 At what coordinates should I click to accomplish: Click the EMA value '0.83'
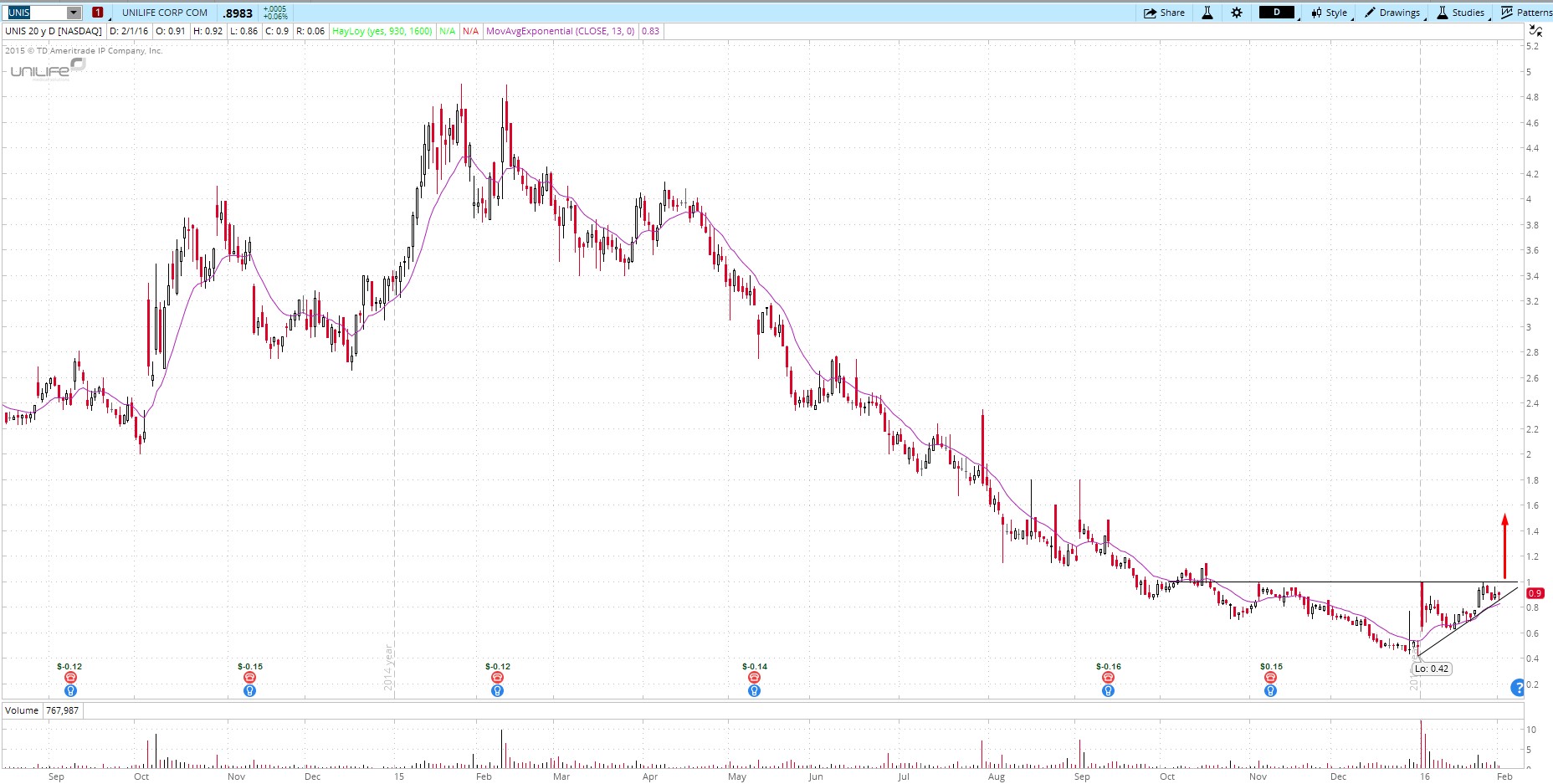pos(650,31)
